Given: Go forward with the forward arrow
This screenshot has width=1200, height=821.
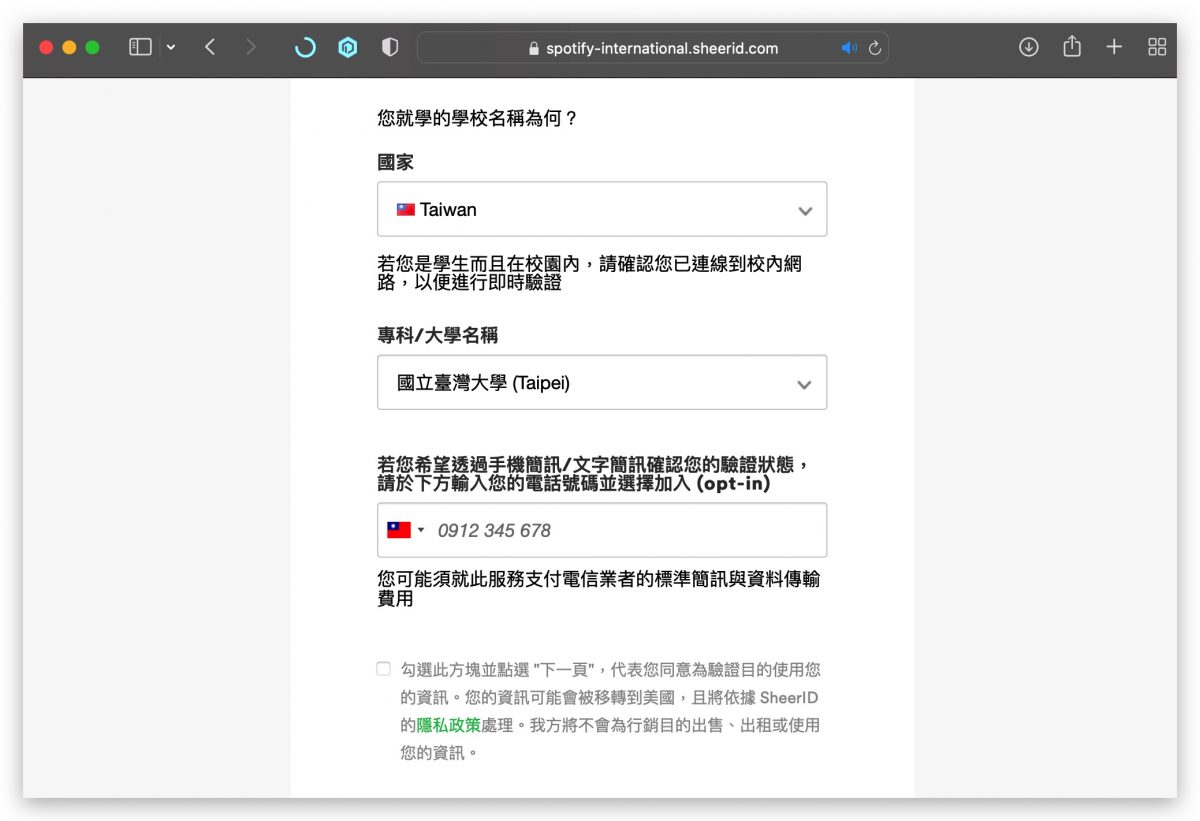Looking at the screenshot, I should pos(250,47).
